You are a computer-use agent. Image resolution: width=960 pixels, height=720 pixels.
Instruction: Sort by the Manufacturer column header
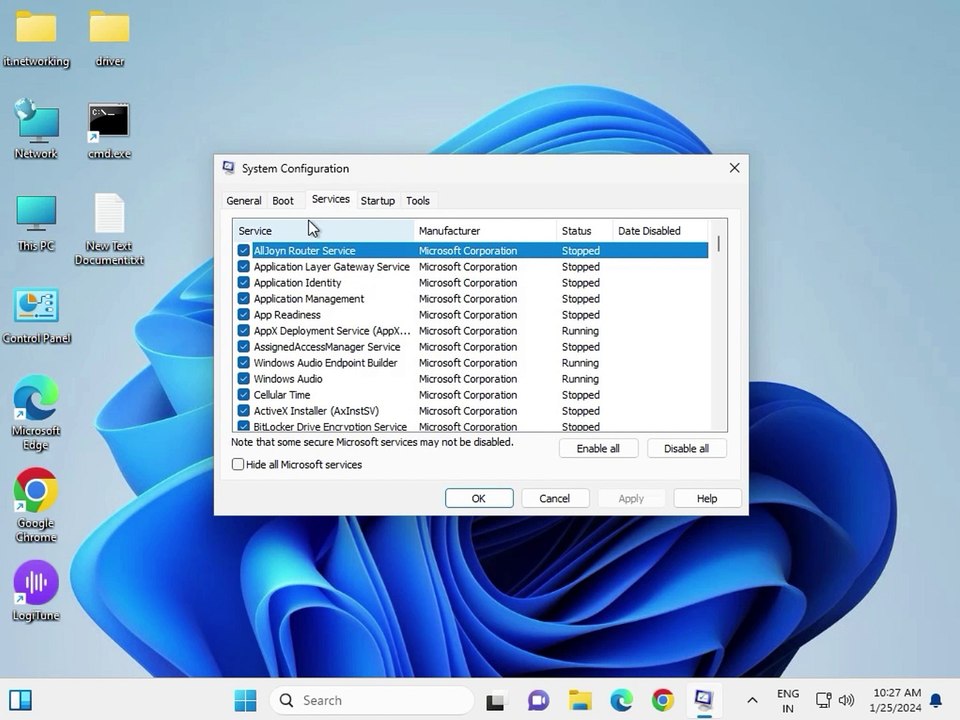[x=485, y=231]
